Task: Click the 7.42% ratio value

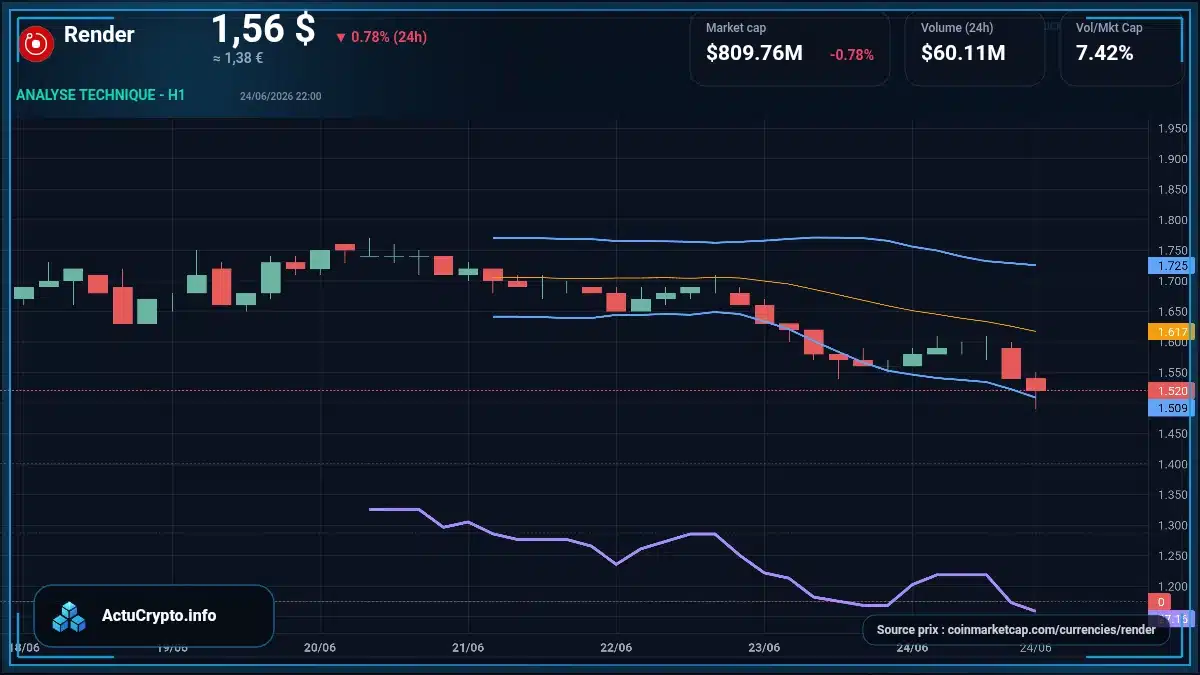Action: [x=1104, y=54]
